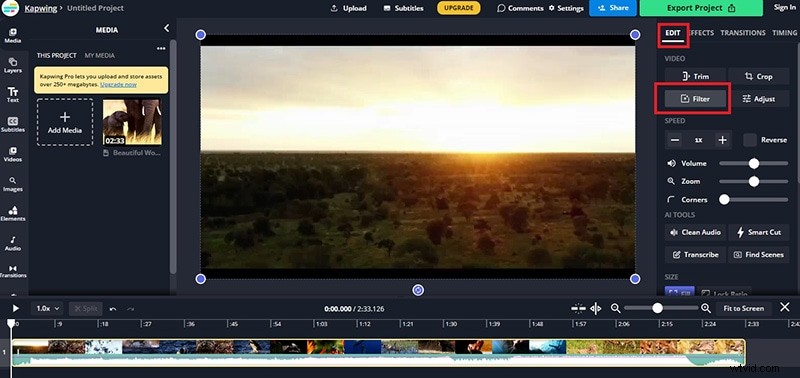
Task: Open the Layers sidebar panel
Action: [13, 65]
